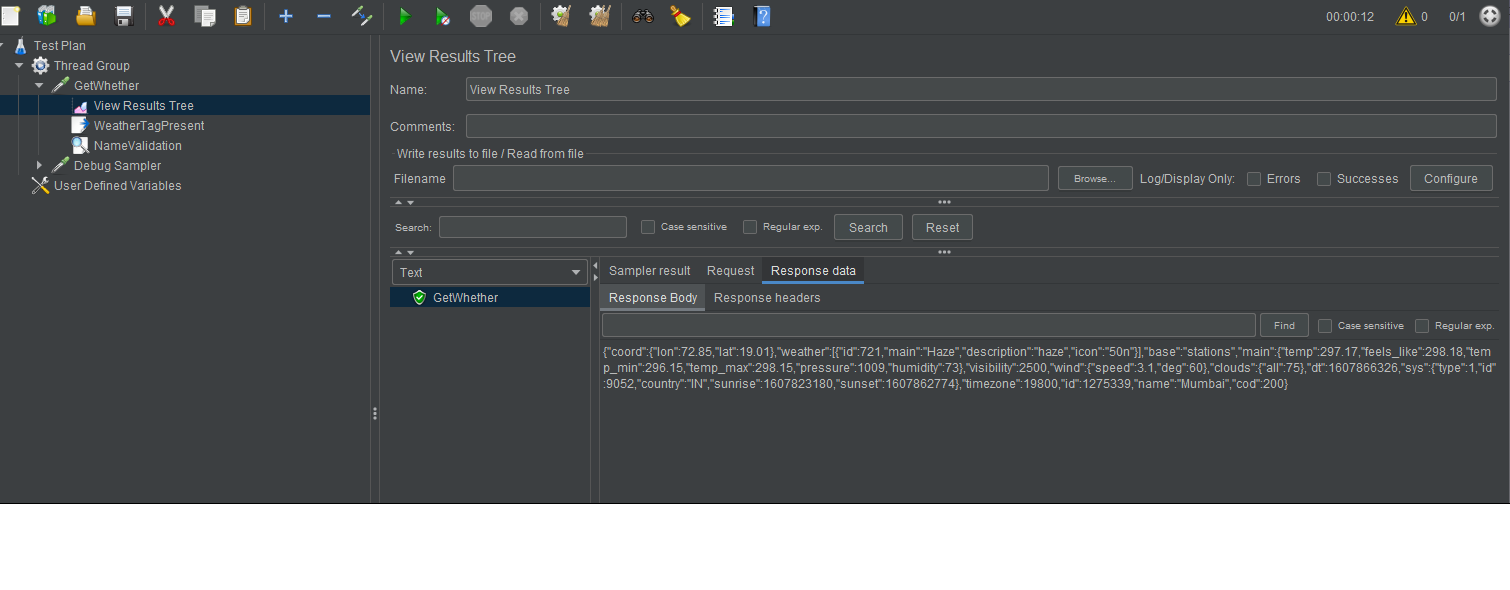
Task: Expand the Debug Sampler node
Action: click(39, 165)
